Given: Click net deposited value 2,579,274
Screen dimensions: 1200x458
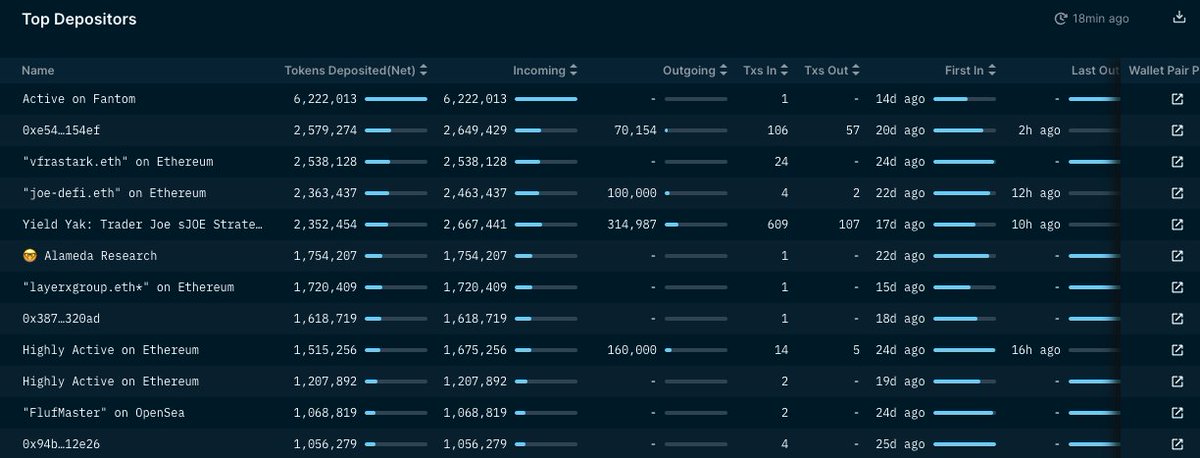Looking at the screenshot, I should (325, 130).
